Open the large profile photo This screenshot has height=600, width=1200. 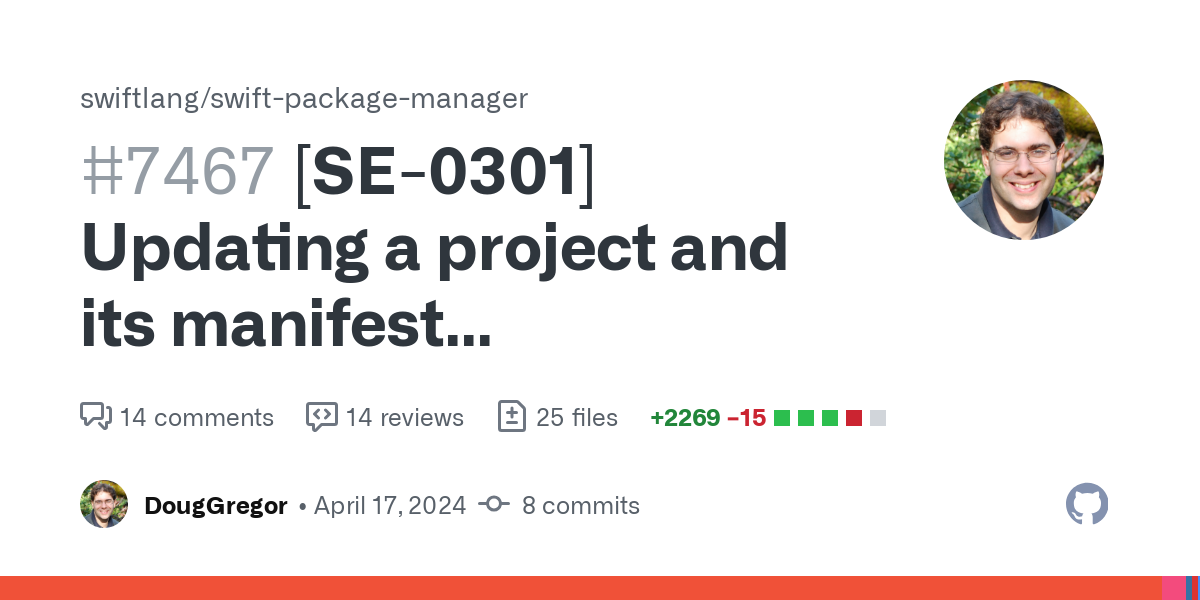(x=1023, y=160)
